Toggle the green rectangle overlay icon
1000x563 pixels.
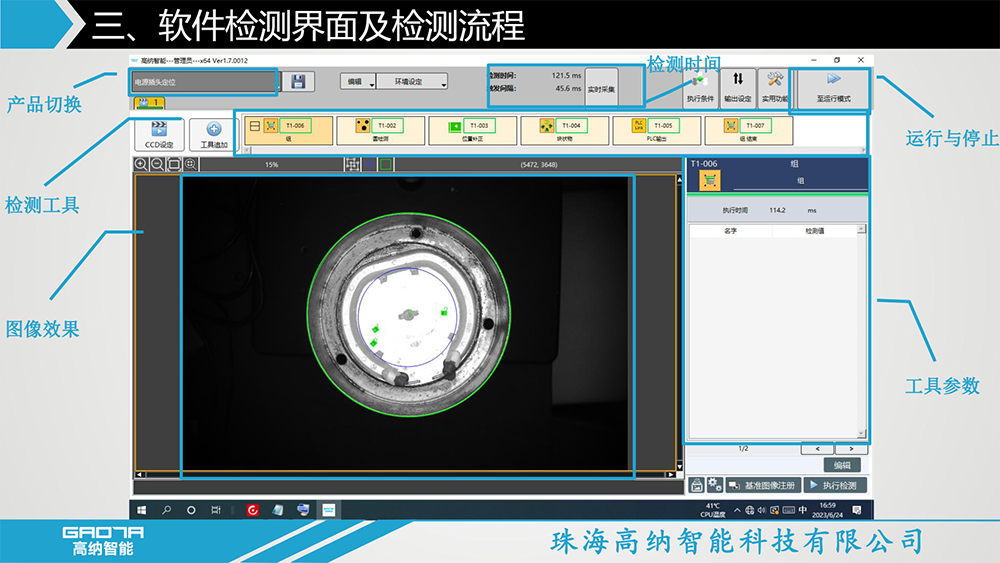click(x=386, y=165)
